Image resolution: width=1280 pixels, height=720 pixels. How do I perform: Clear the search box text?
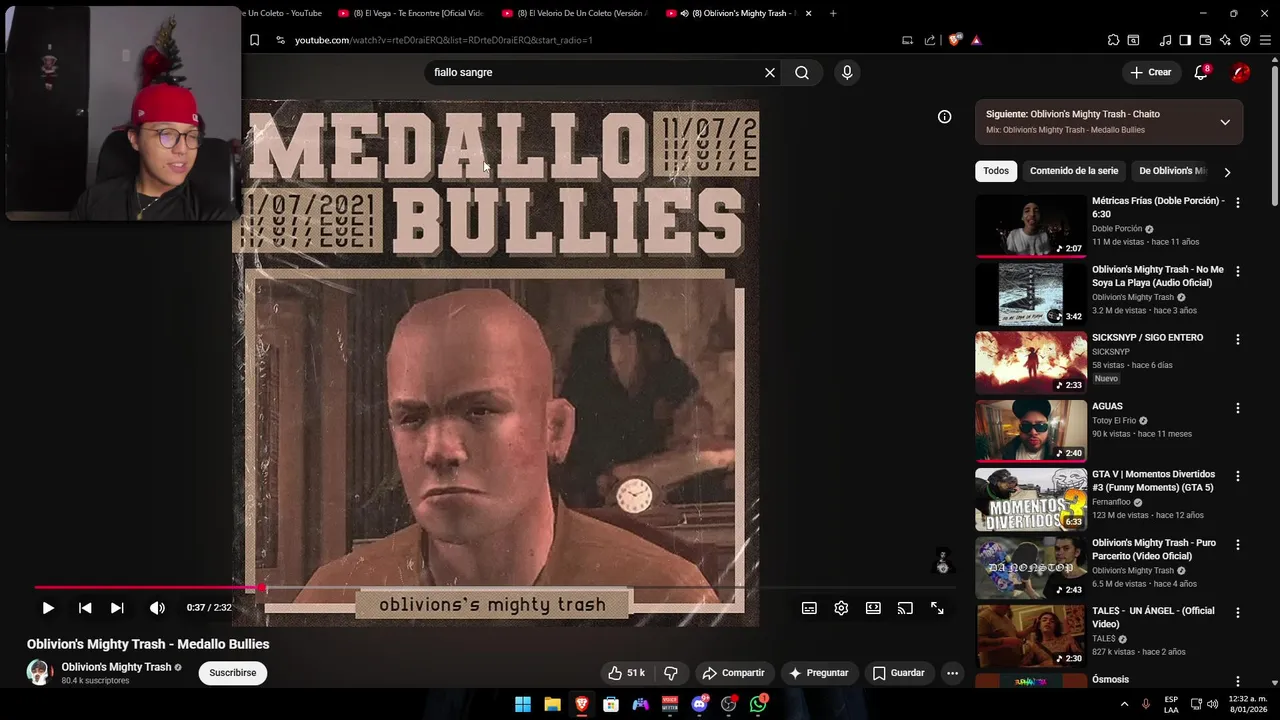coord(770,72)
